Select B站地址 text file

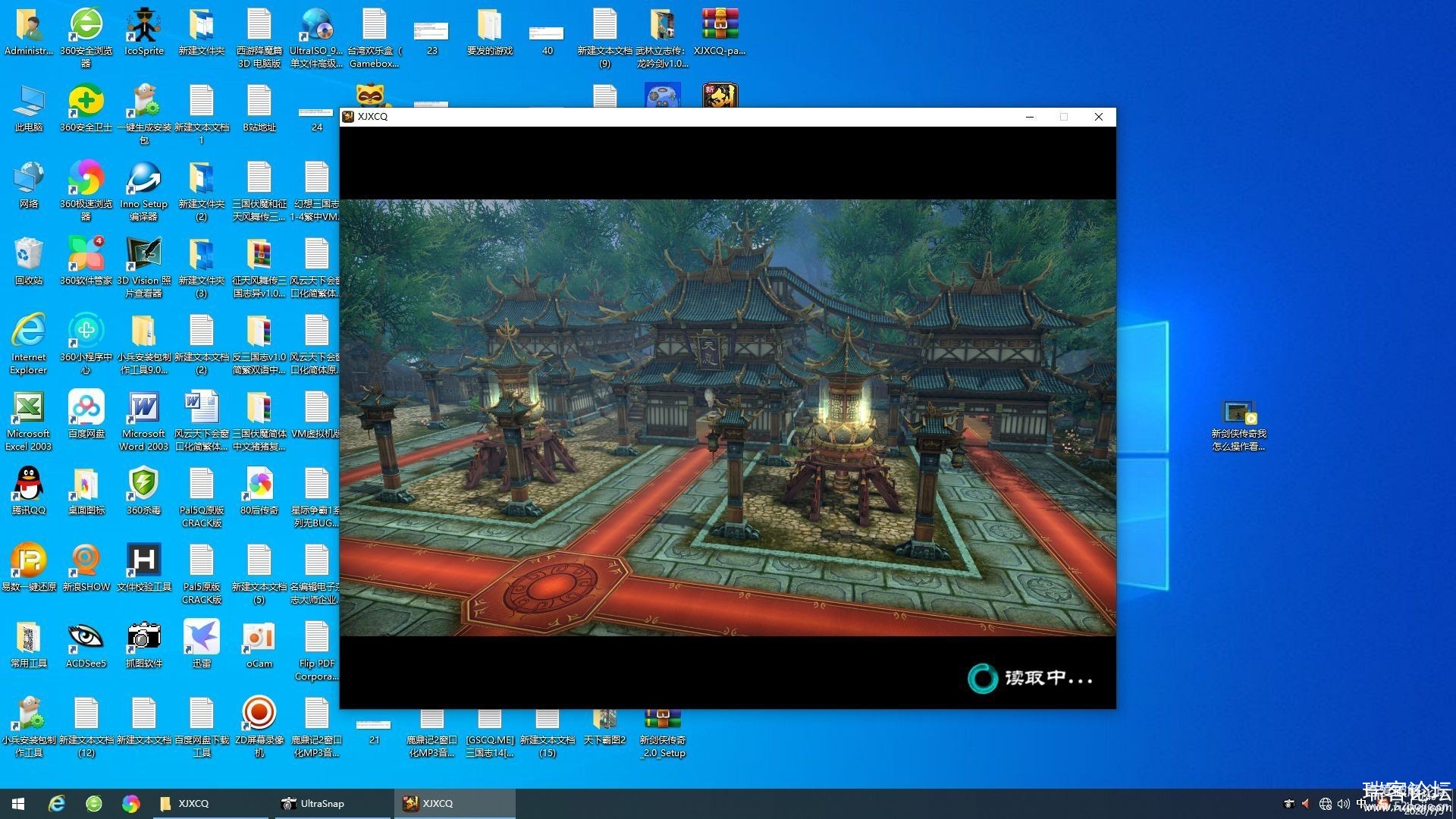259,108
